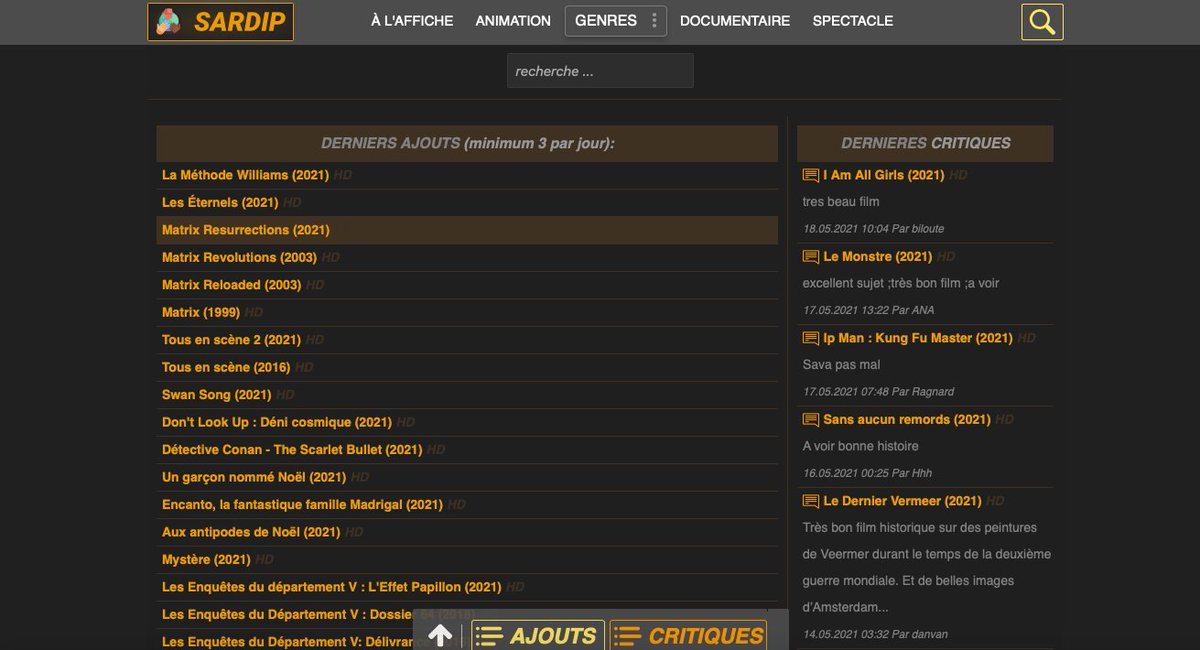Click comment icon beside I Am All Girls
Viewport: 1200px width, 650px height.
(811, 175)
